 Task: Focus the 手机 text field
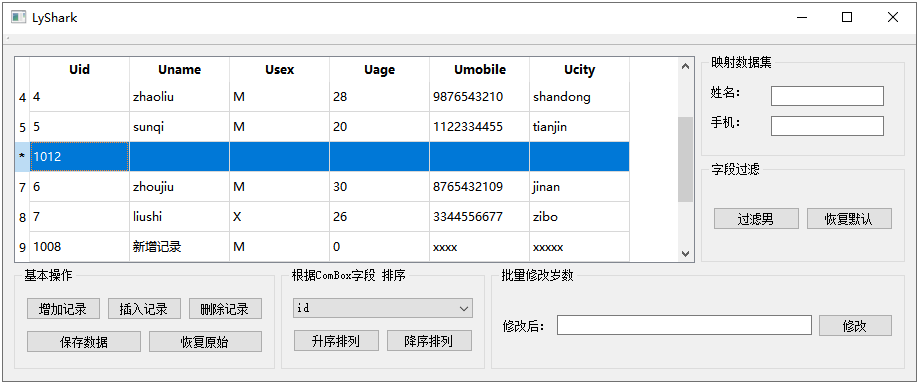tap(827, 126)
